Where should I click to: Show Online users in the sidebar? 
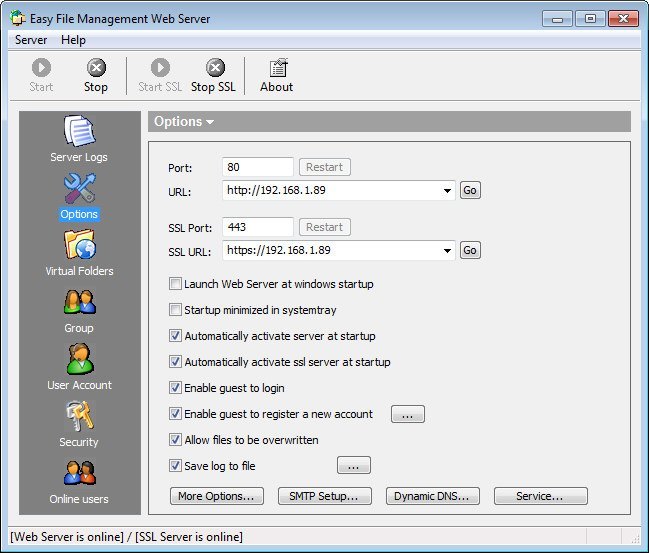(x=79, y=482)
